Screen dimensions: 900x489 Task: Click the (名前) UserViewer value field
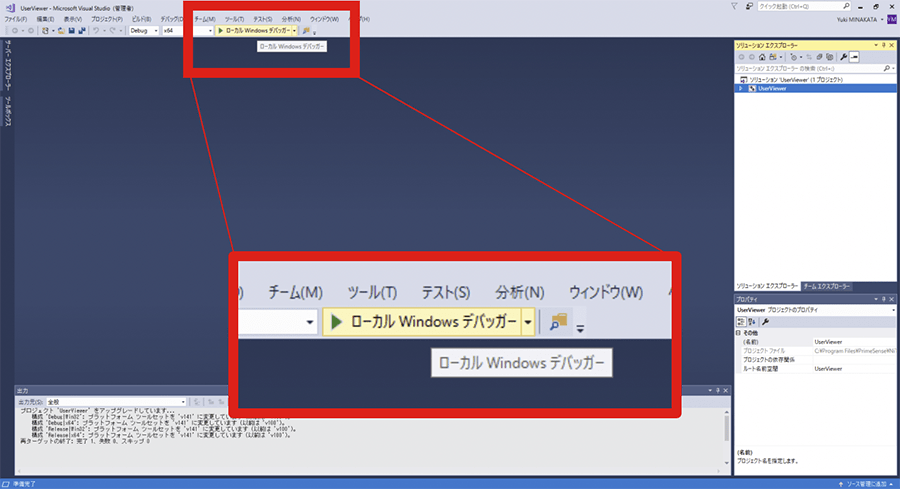coord(854,341)
